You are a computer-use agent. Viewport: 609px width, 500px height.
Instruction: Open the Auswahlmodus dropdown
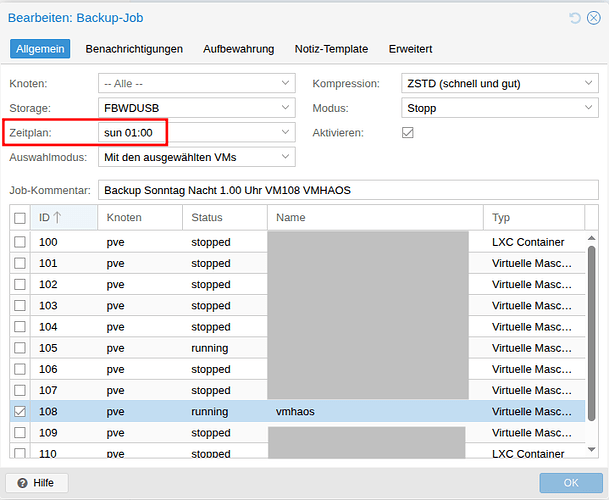(285, 157)
